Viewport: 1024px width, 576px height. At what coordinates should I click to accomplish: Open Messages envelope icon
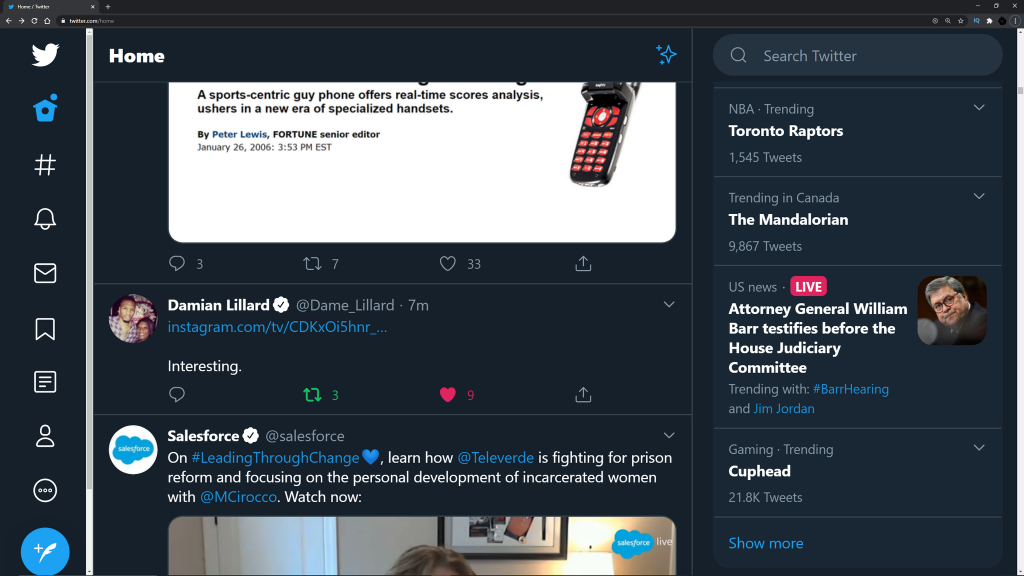pyautogui.click(x=45, y=273)
